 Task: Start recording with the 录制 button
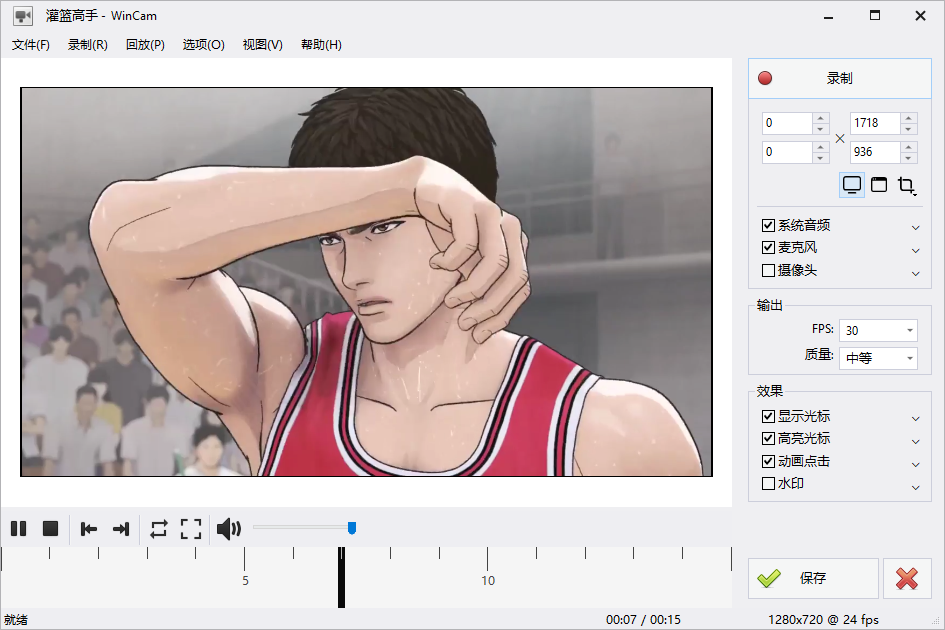tap(840, 78)
